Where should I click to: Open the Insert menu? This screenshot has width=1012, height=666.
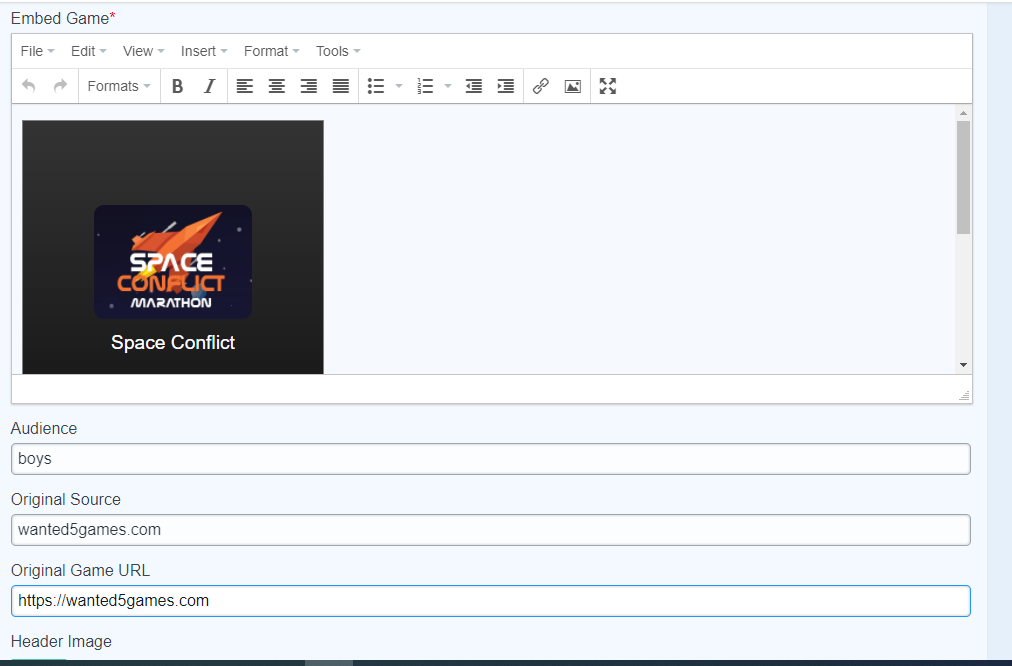tap(204, 51)
